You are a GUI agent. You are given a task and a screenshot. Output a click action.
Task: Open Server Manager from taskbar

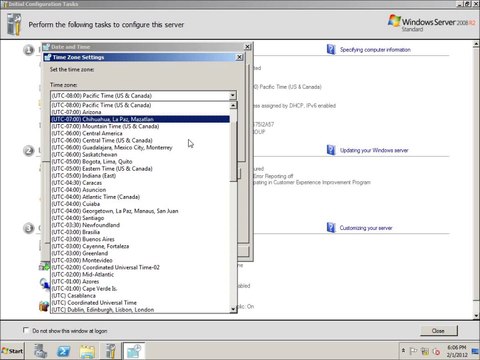(41, 351)
